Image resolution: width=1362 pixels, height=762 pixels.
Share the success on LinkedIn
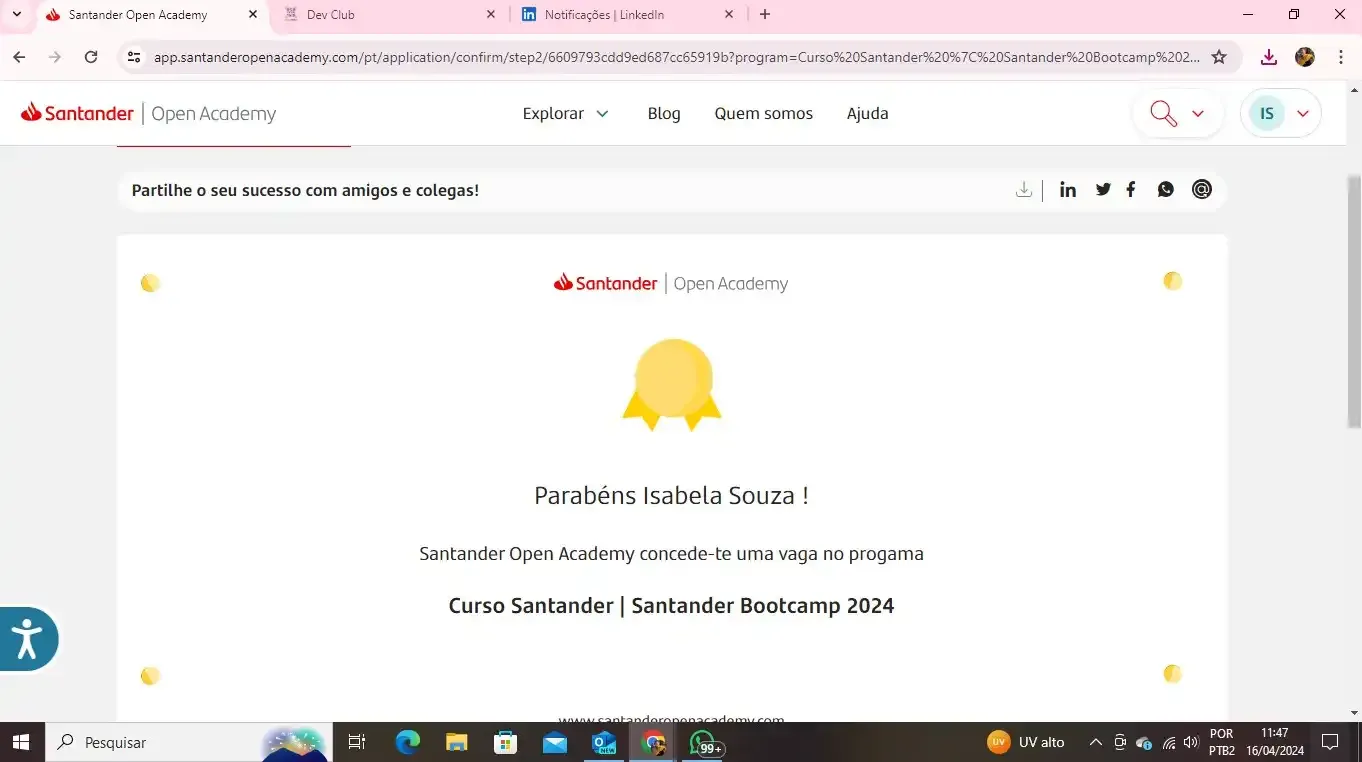1068,190
